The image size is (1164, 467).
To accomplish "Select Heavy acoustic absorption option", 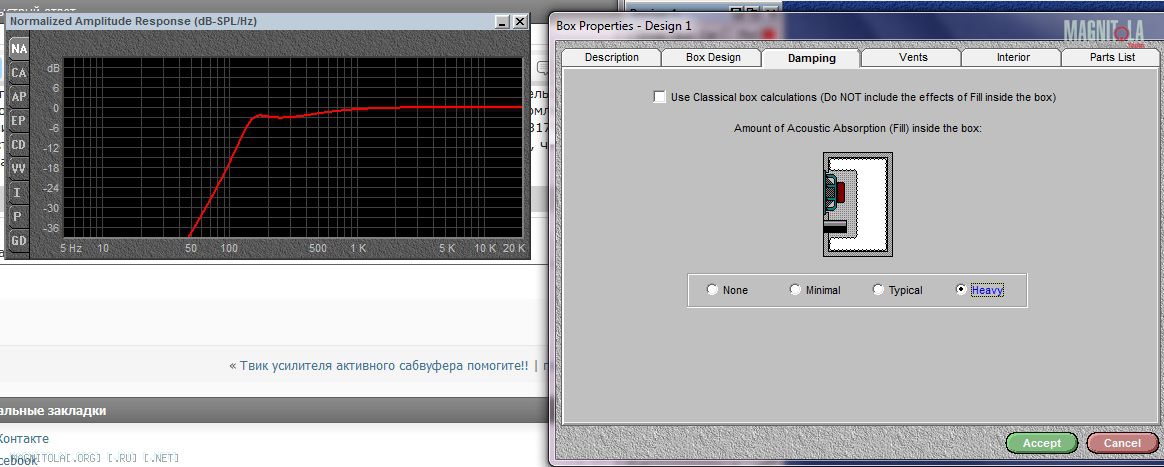I will (962, 290).
